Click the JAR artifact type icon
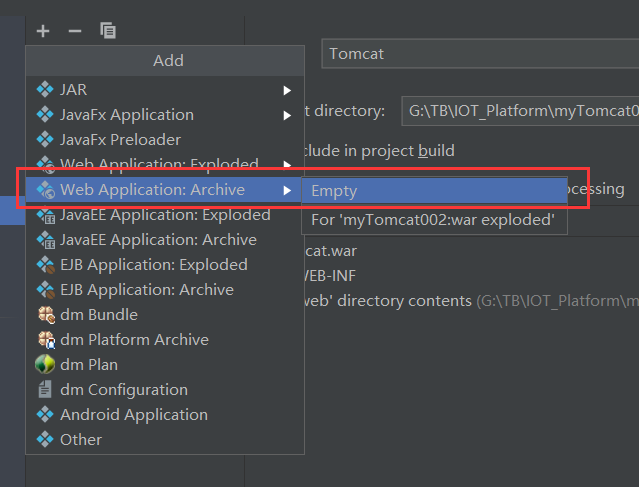The image size is (639, 487). [44, 90]
